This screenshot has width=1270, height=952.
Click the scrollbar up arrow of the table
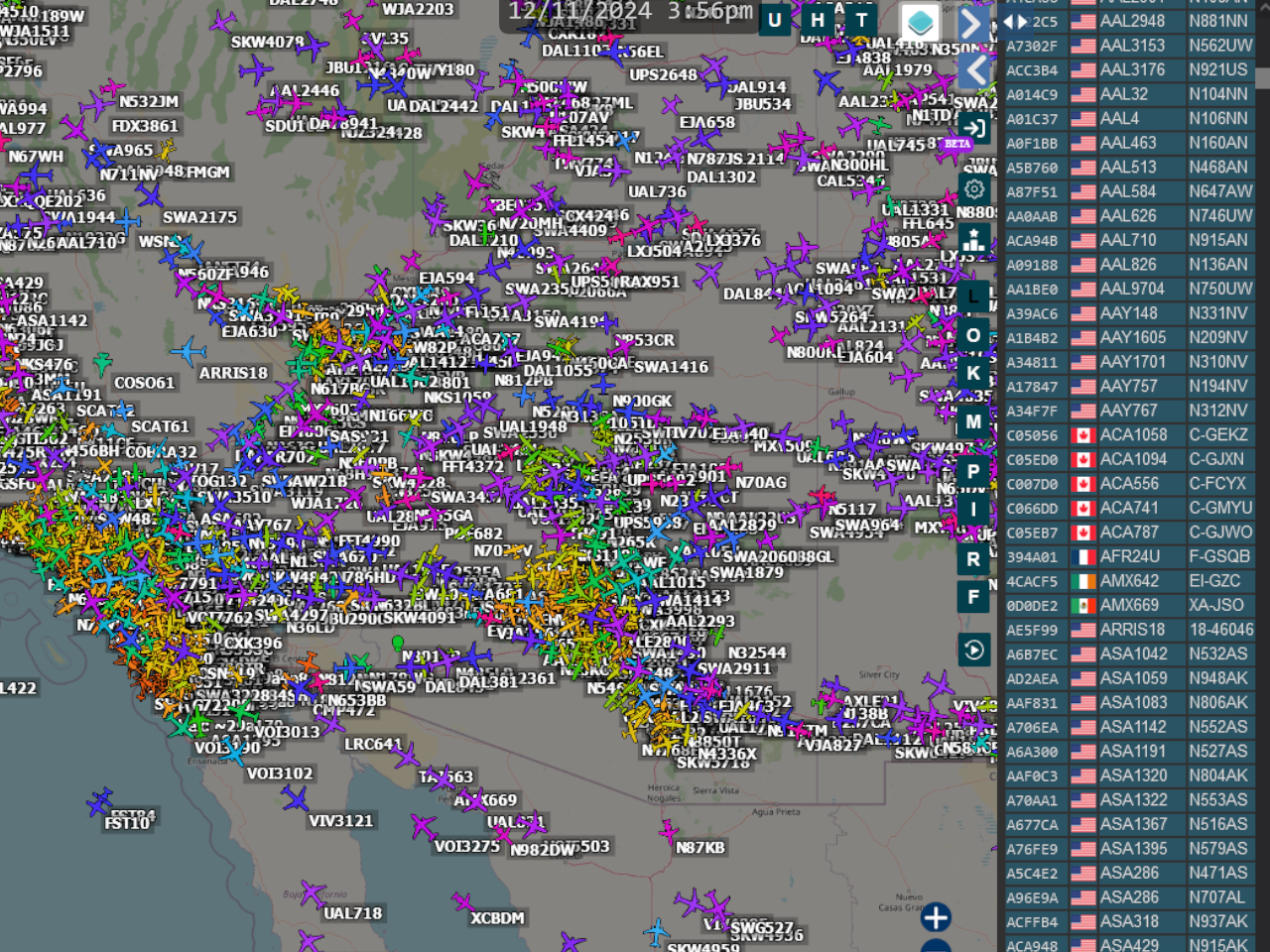1263,8
